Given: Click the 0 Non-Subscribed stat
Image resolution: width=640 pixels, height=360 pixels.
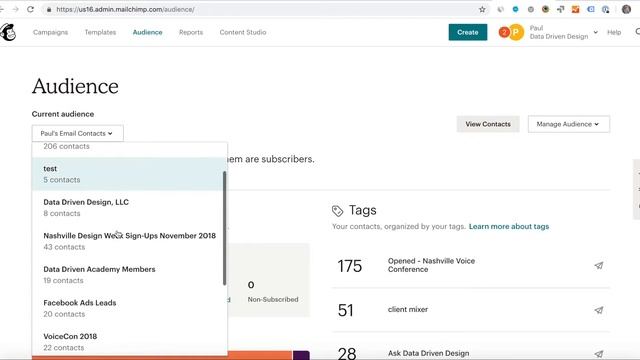Looking at the screenshot, I should pos(273,291).
